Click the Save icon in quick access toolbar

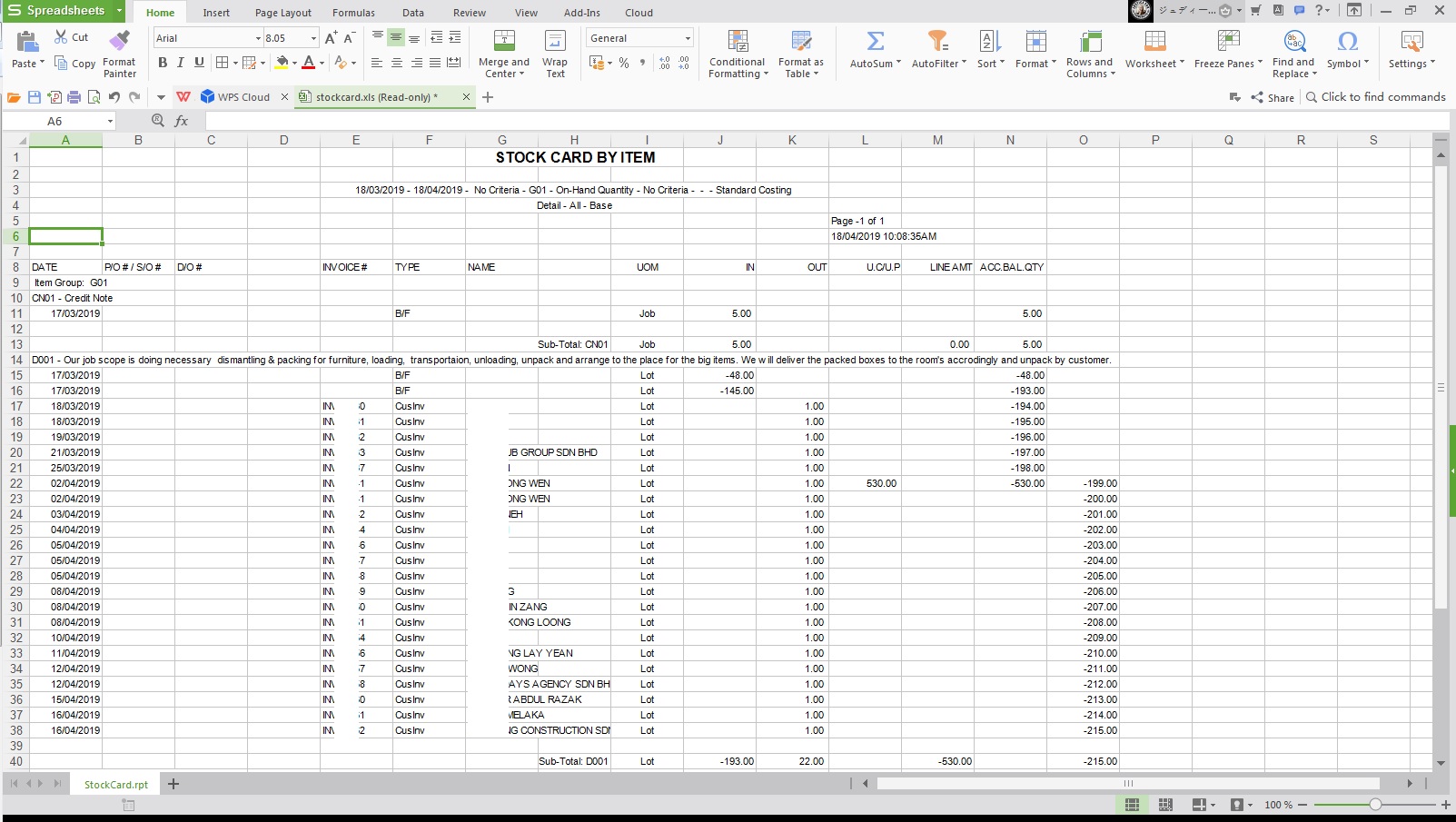coord(35,97)
